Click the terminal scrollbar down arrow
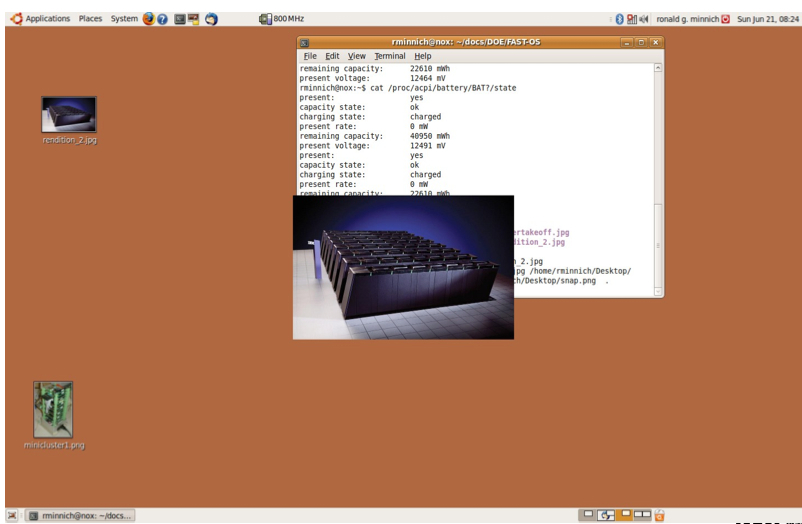Screen dimensions: 802x524 tap(658, 292)
